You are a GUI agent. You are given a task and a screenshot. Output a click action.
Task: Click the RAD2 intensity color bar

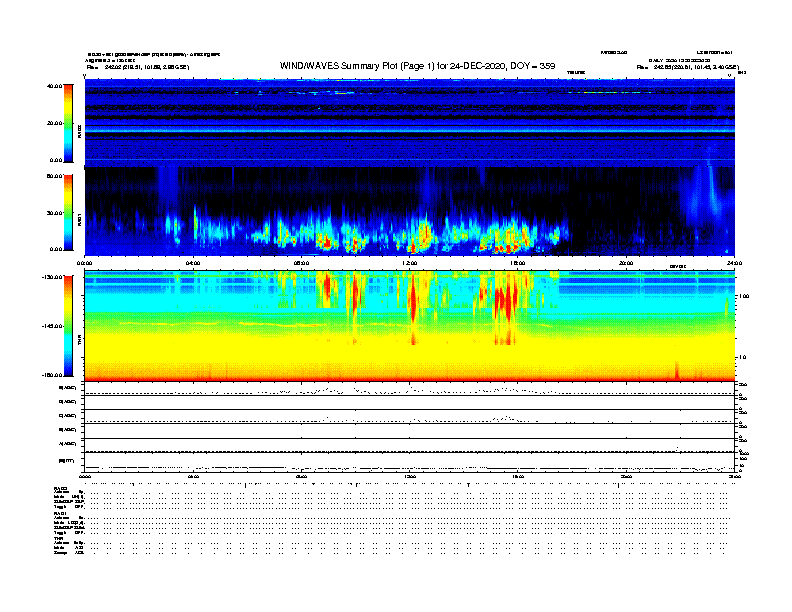pos(68,123)
